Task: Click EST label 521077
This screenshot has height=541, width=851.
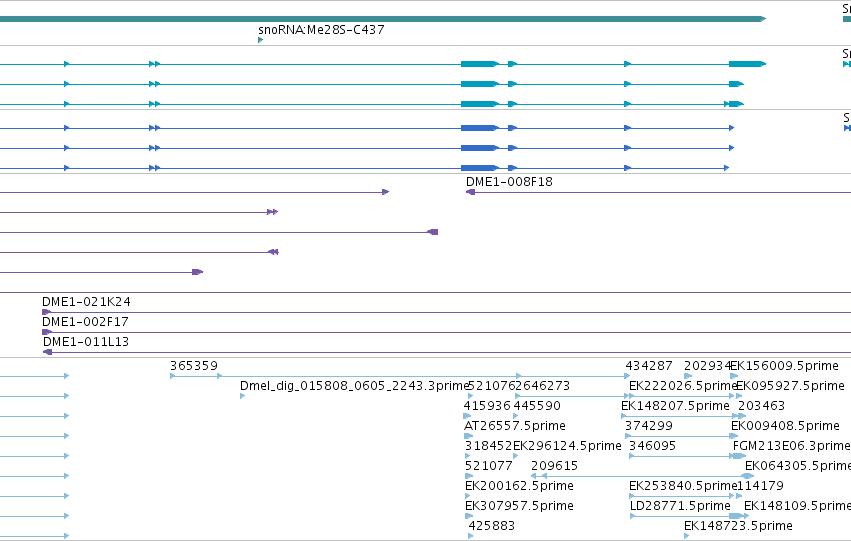Action: point(489,466)
